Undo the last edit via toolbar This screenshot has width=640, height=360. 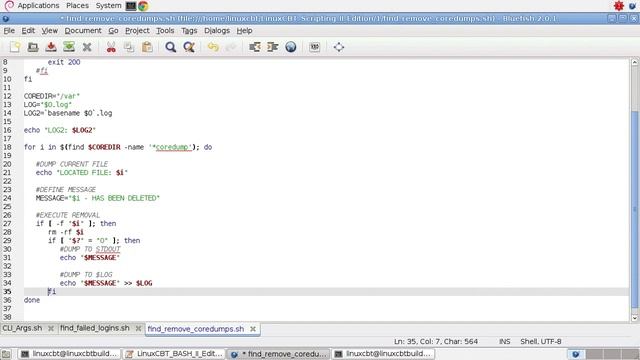tap(213, 47)
